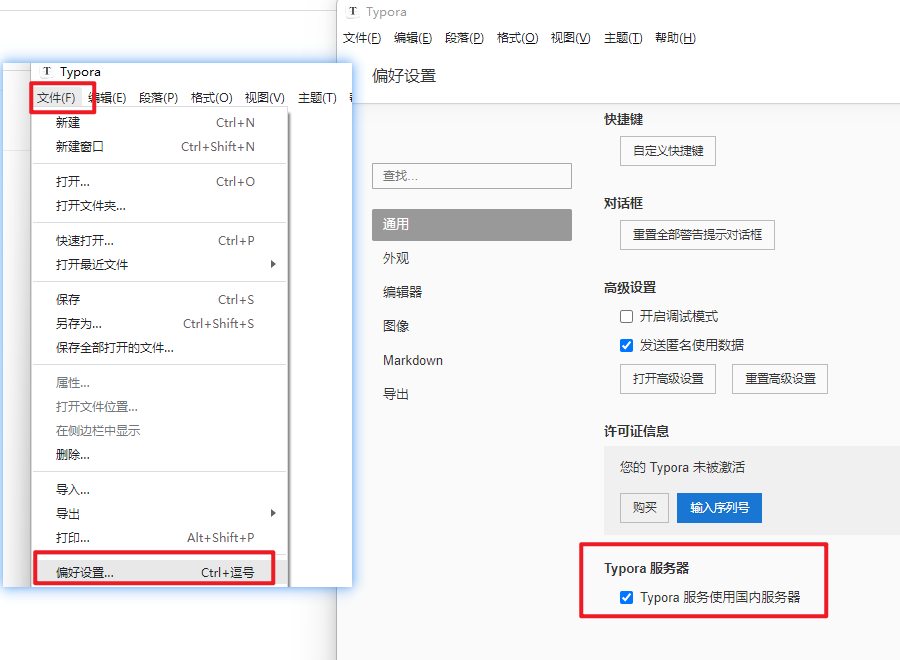The width and height of the screenshot is (900, 660).
Task: Select 图像 preferences category
Action: tap(472, 326)
